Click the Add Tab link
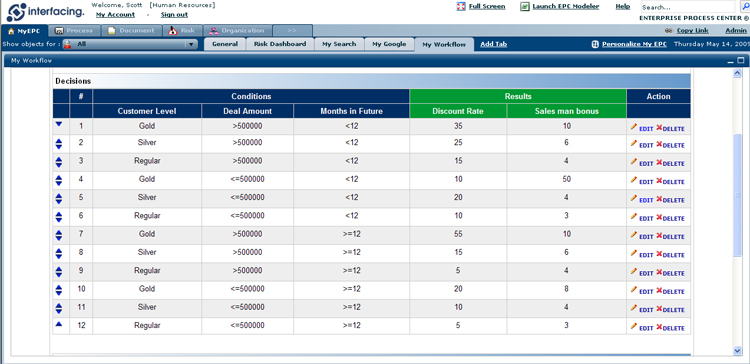The width and height of the screenshot is (750, 364). point(494,44)
